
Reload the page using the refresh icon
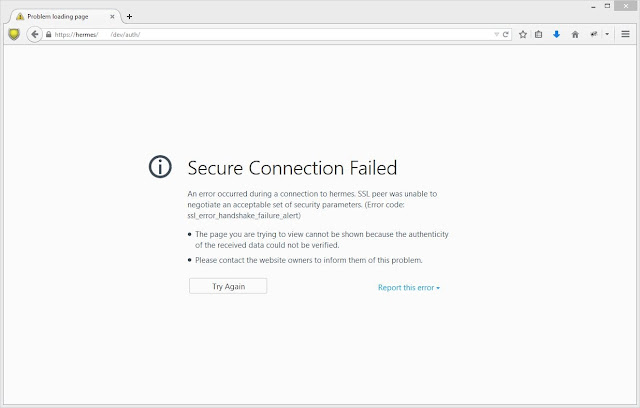pyautogui.click(x=507, y=33)
